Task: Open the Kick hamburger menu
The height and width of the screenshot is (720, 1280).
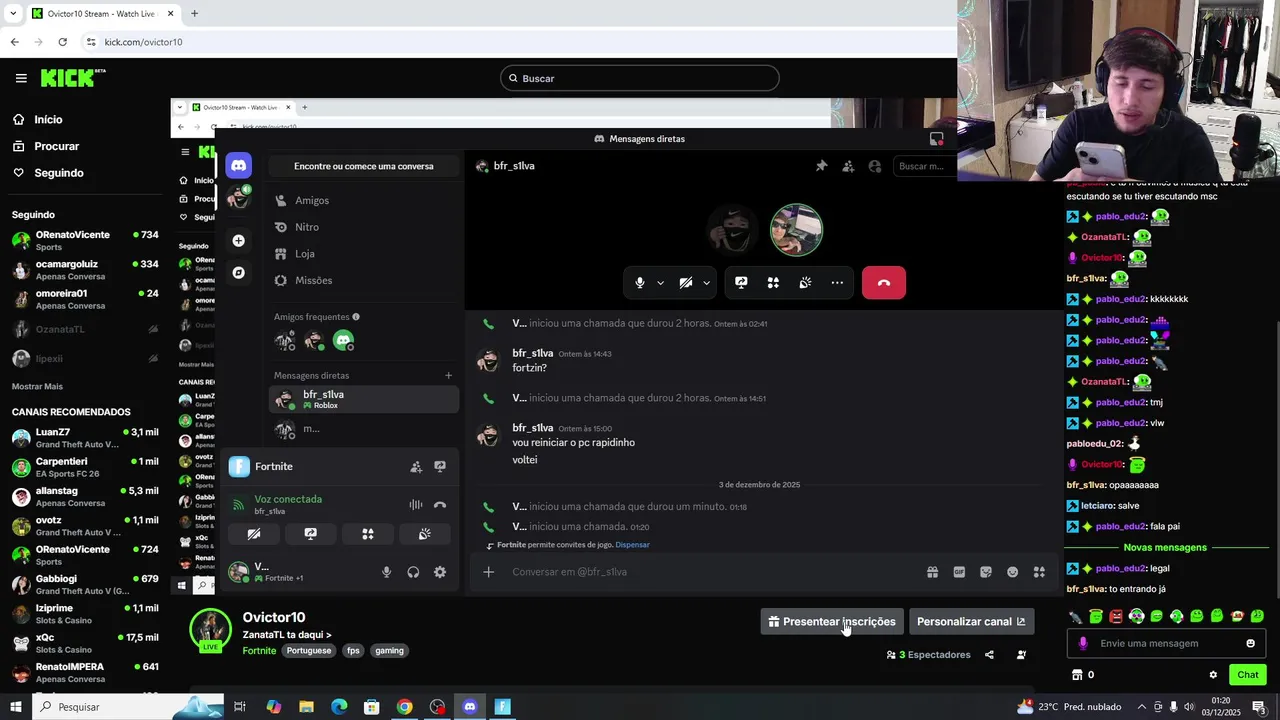Action: point(21,78)
